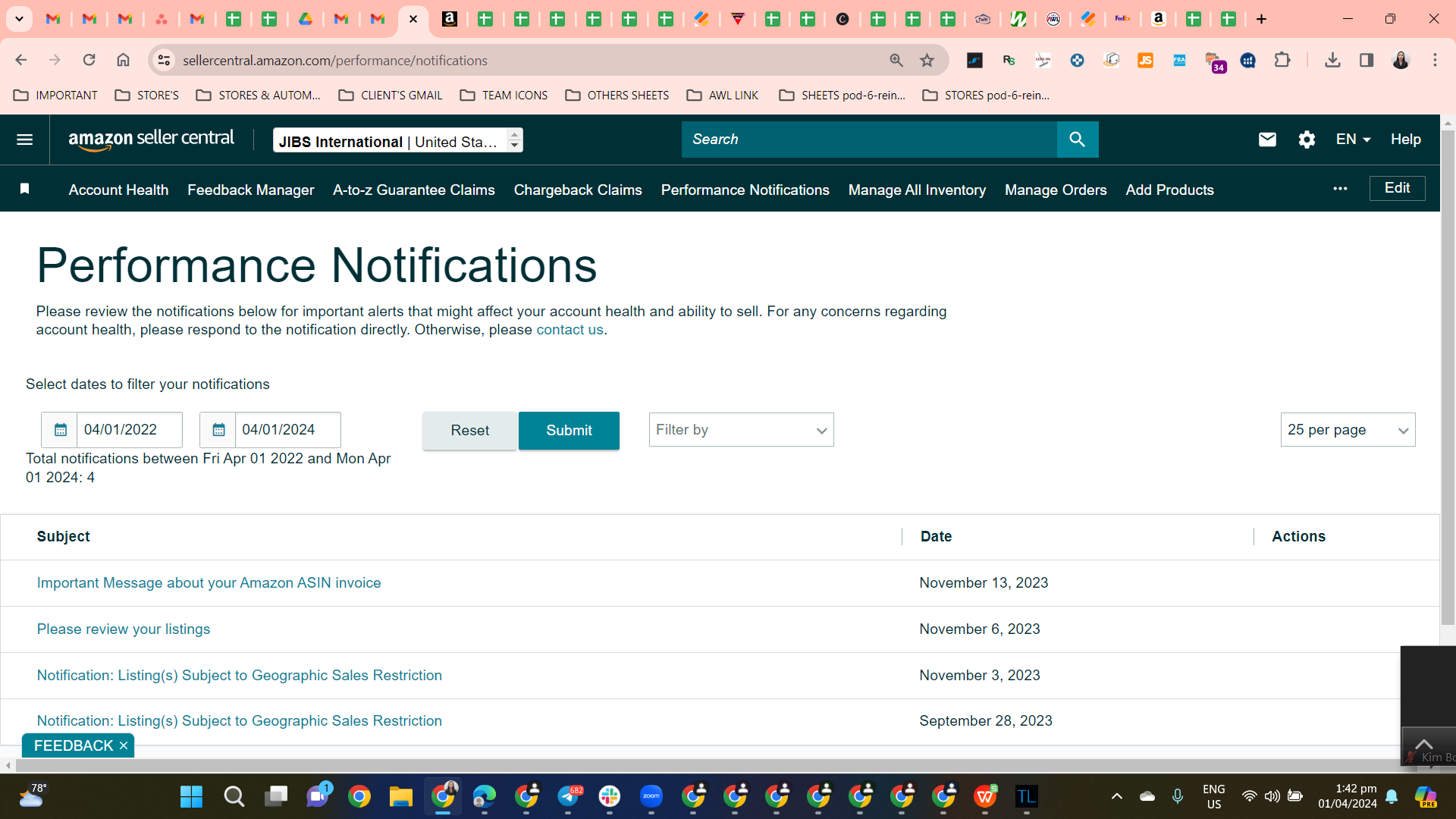Go back with the browser back arrow
Viewport: 1456px width, 819px height.
point(21,60)
